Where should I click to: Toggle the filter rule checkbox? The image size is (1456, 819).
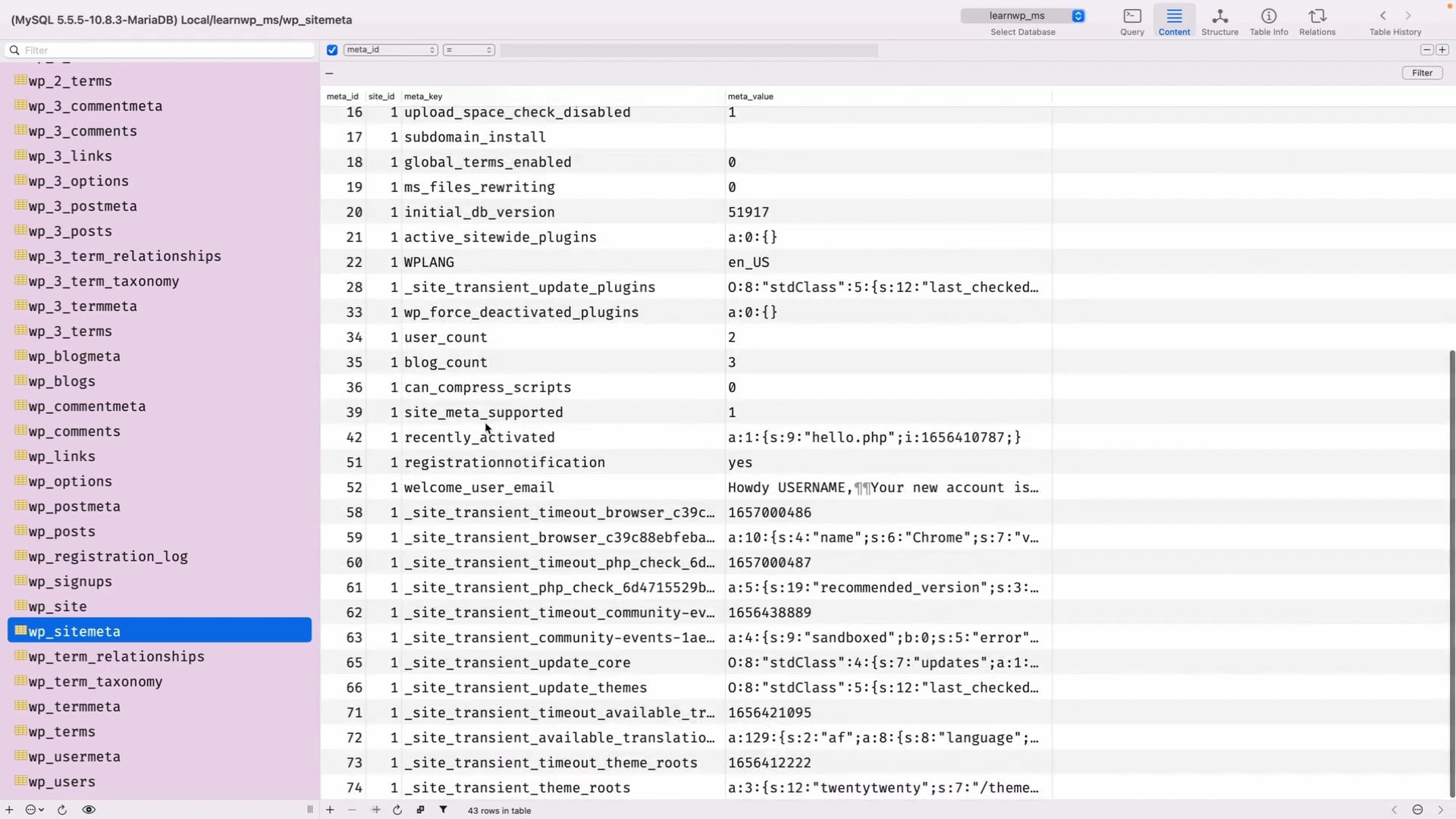tap(332, 49)
